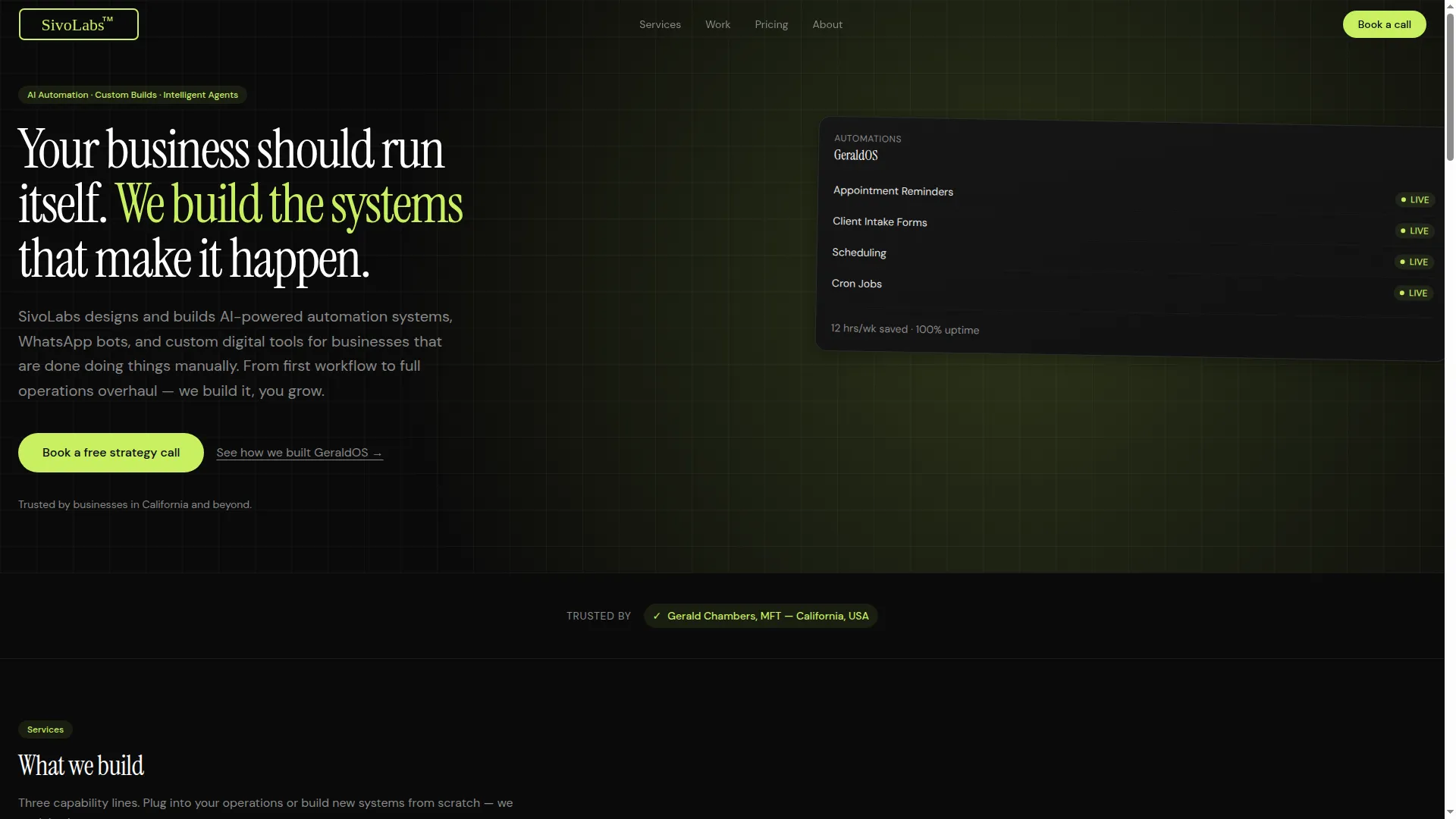The width and height of the screenshot is (1456, 819).
Task: Click the TRUSTED BY label
Action: tap(598, 616)
